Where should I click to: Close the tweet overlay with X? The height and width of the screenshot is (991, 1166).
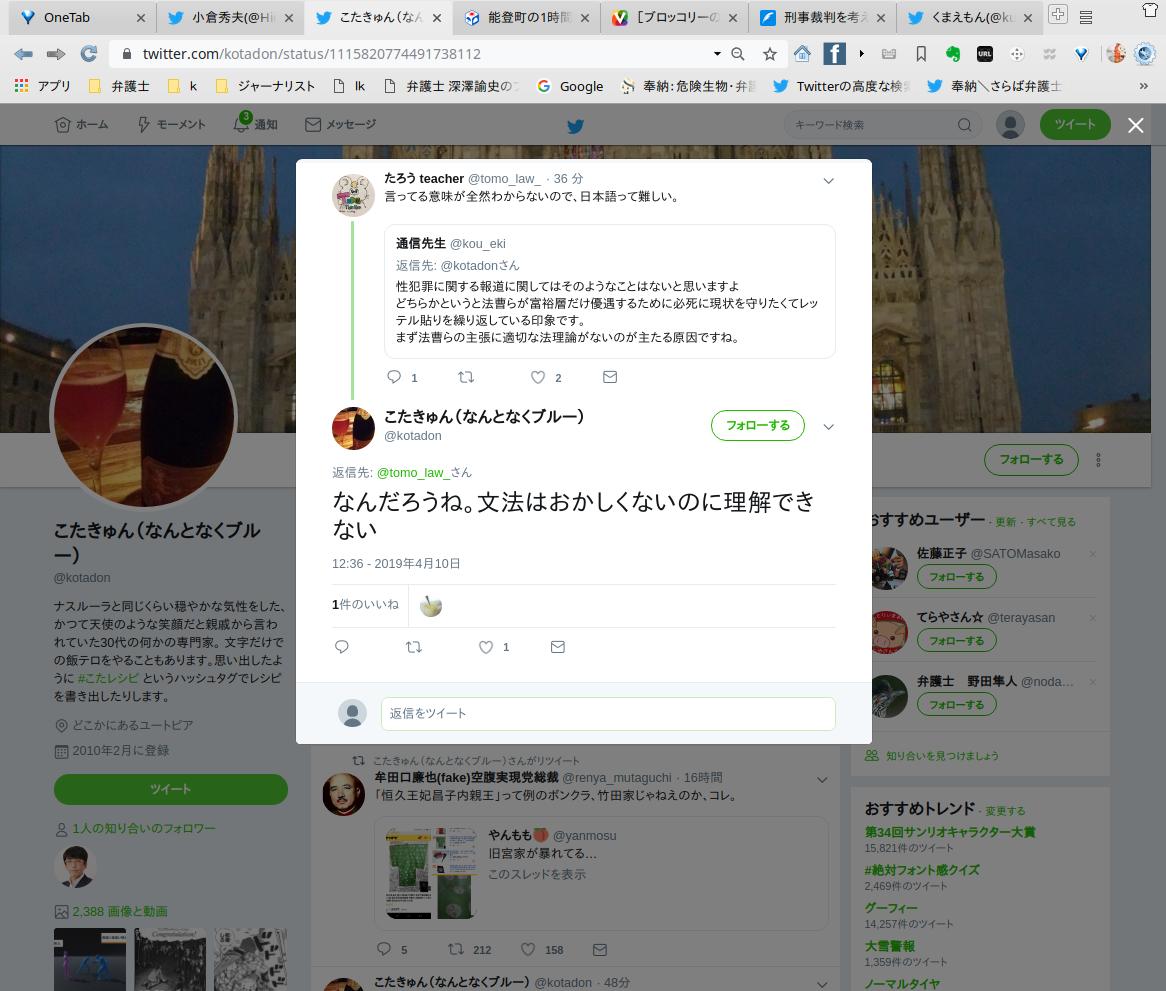1136,125
